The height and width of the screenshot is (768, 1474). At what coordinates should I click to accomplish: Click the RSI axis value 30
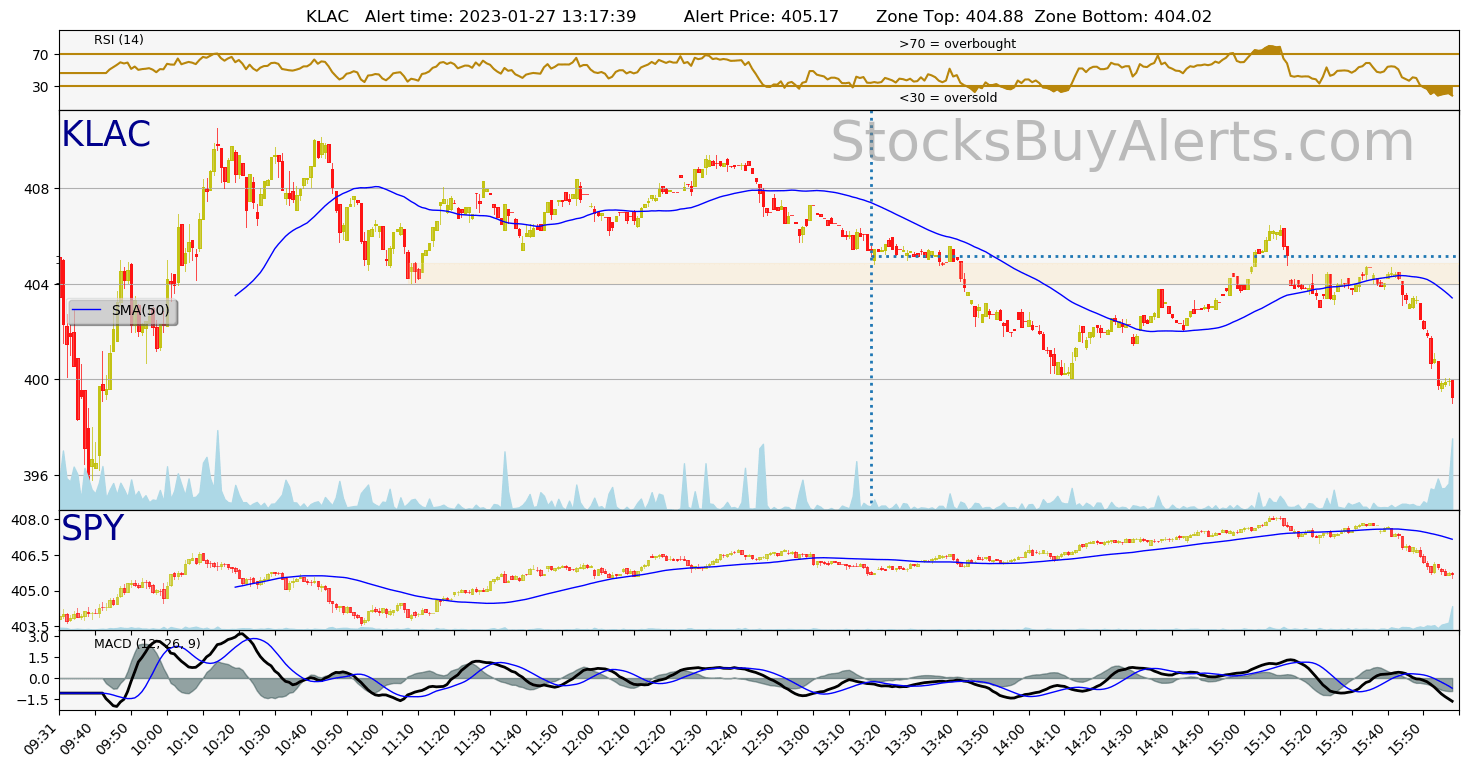[x=41, y=87]
